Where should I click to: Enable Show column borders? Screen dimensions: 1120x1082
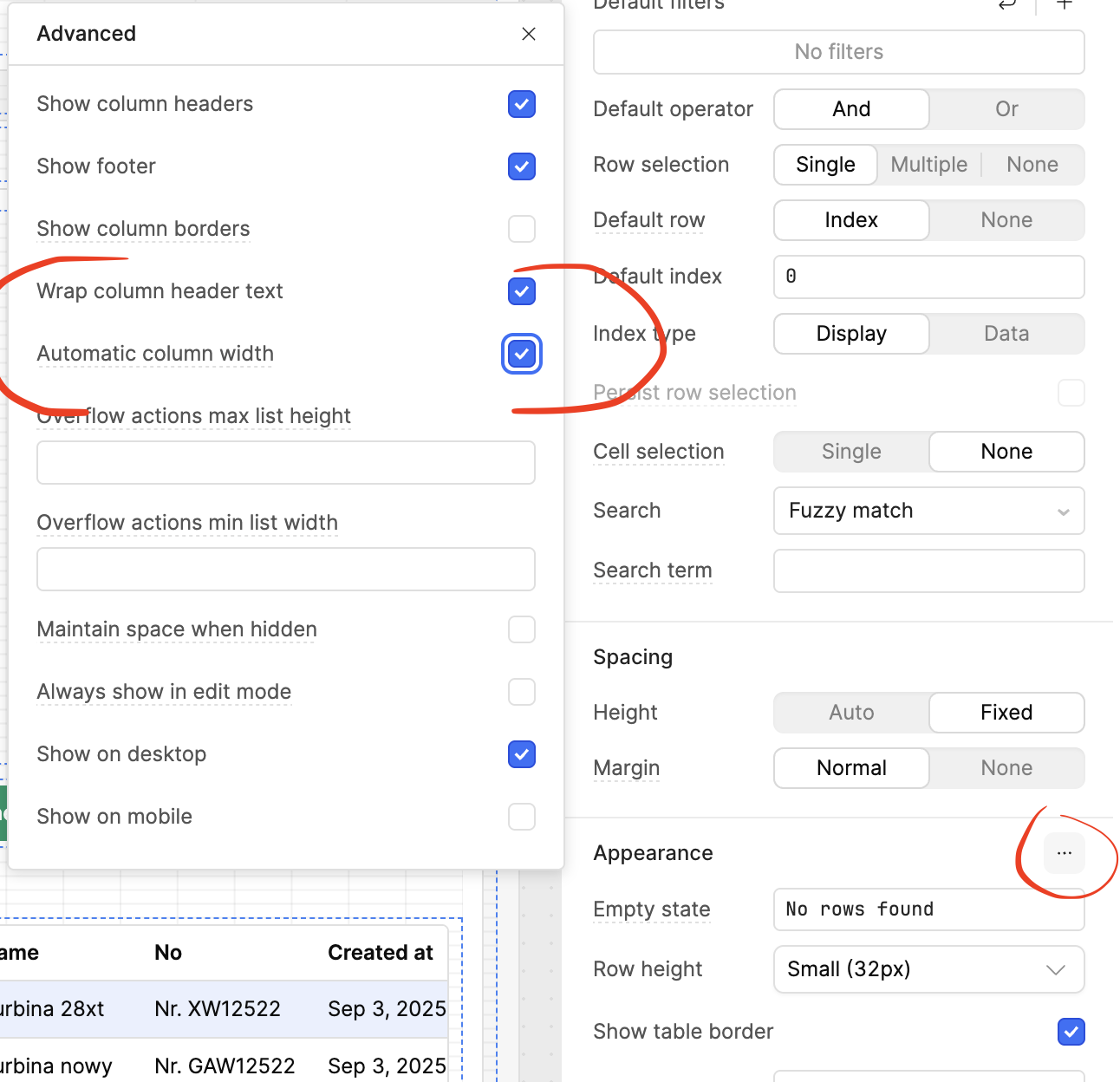[522, 229]
